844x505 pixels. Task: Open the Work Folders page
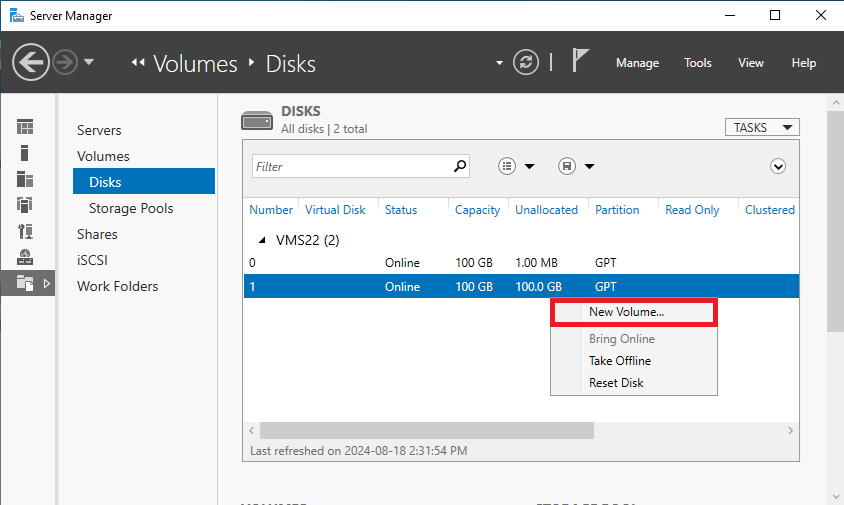point(117,286)
